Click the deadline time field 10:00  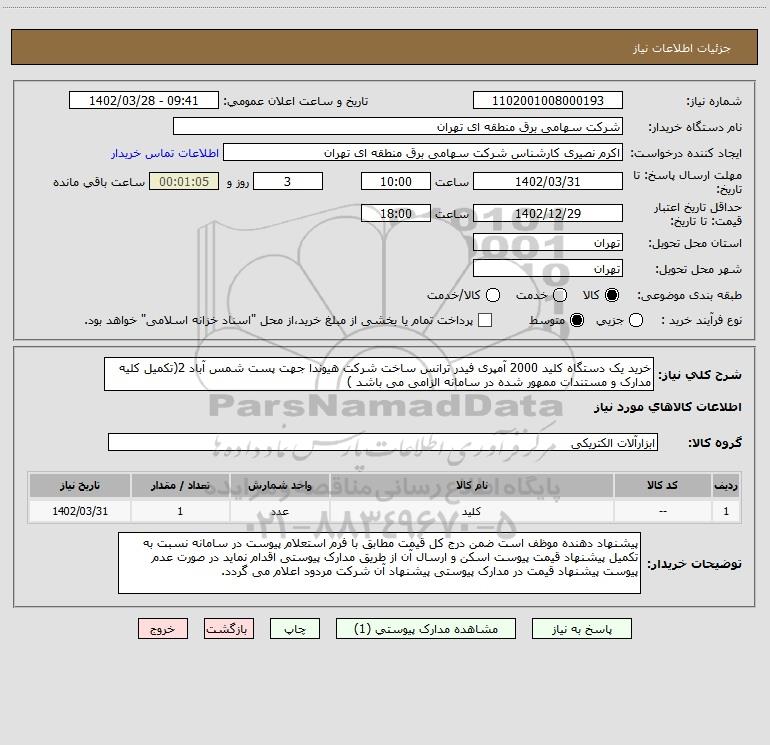coord(396,181)
